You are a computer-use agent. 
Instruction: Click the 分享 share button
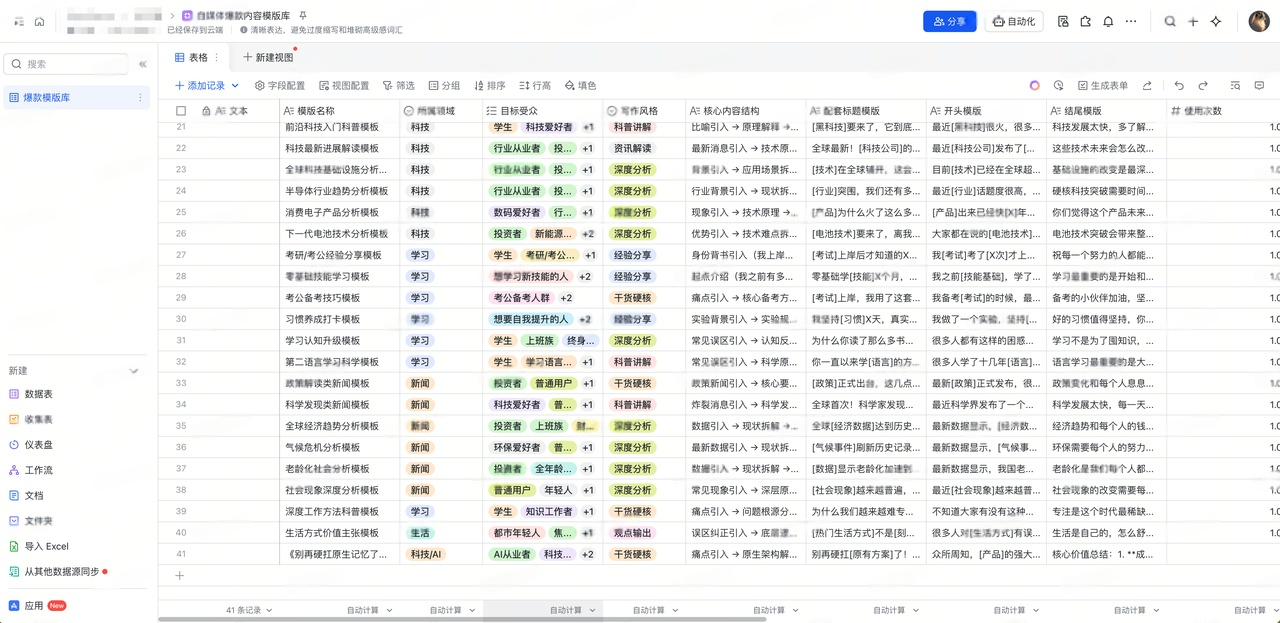coord(948,21)
